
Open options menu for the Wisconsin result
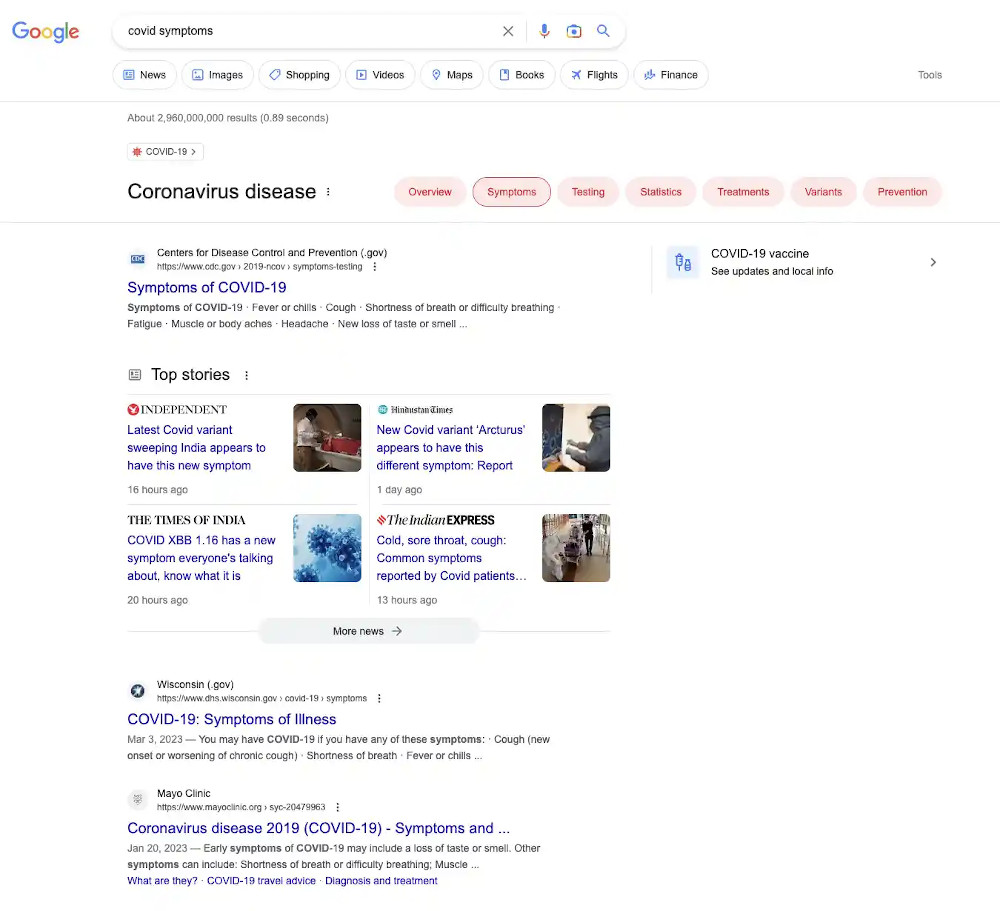click(379, 699)
